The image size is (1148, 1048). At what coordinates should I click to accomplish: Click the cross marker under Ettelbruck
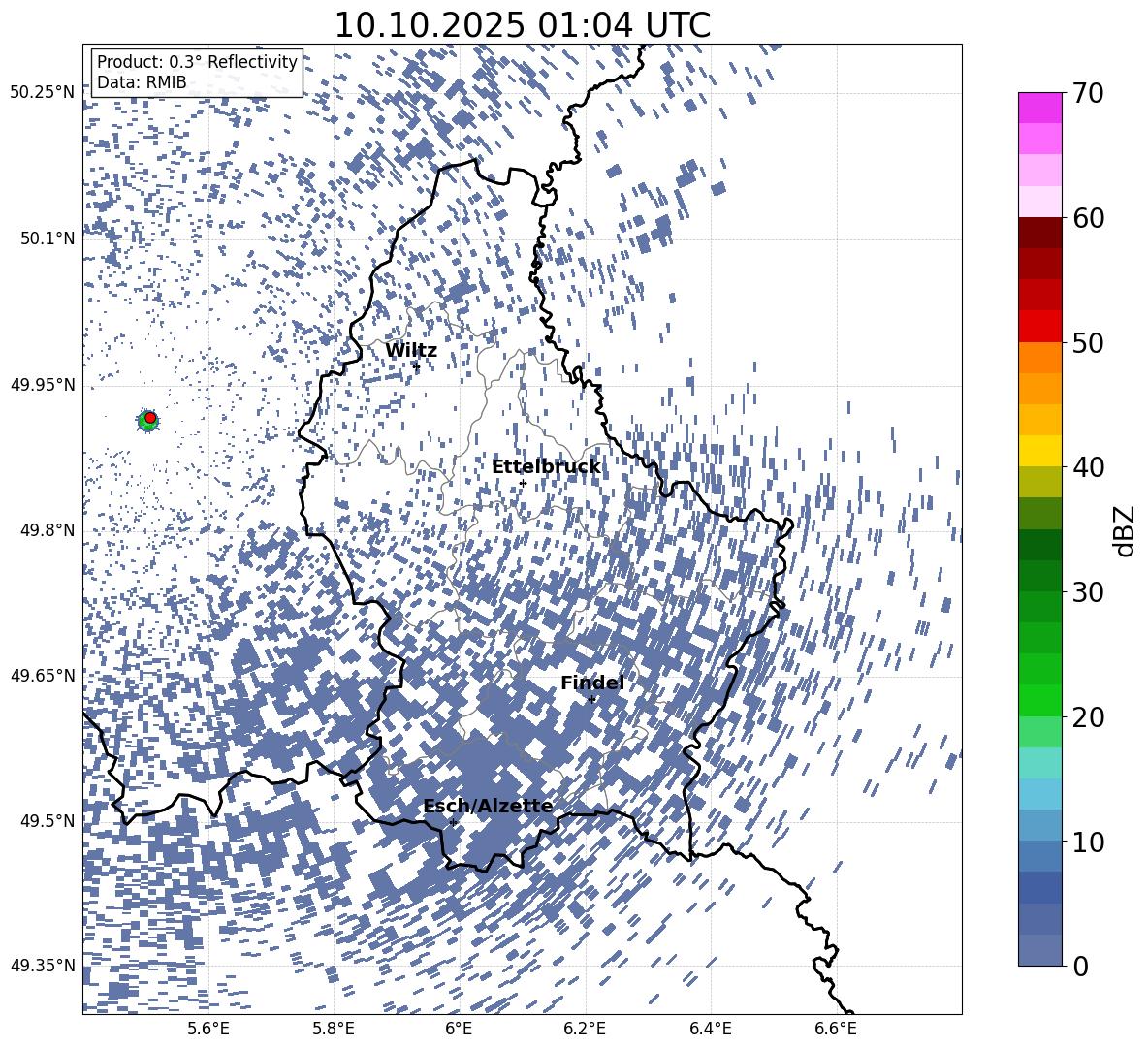(x=523, y=483)
